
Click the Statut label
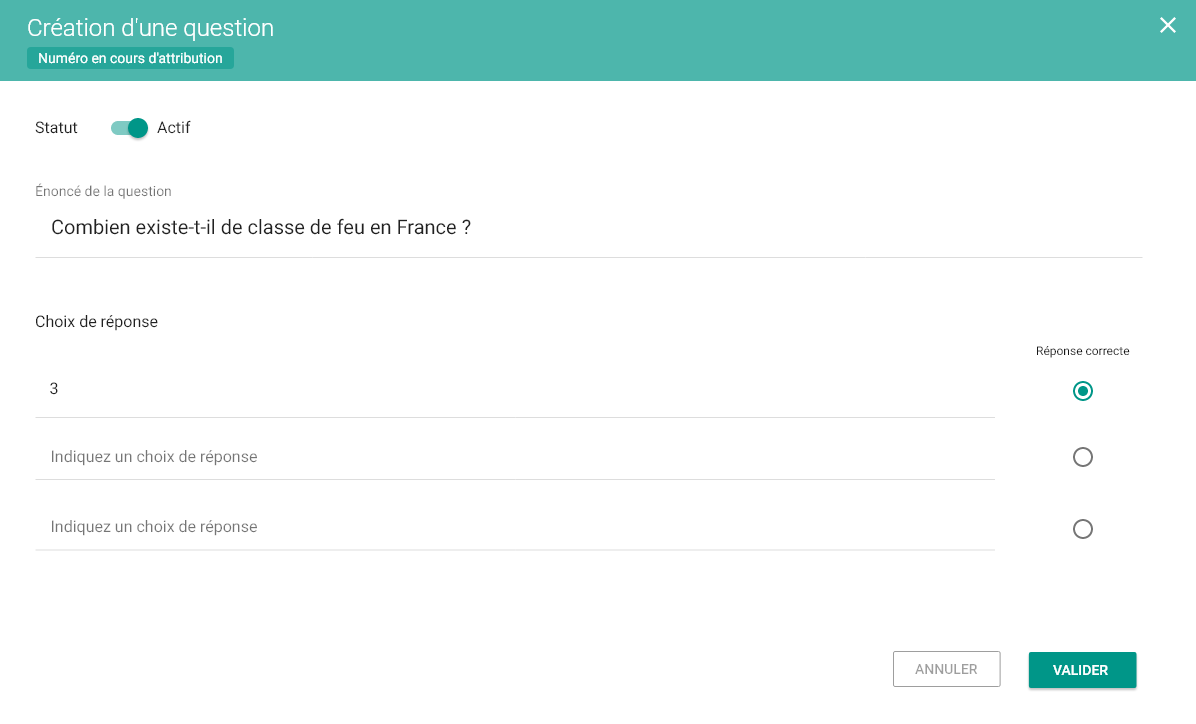tap(56, 127)
